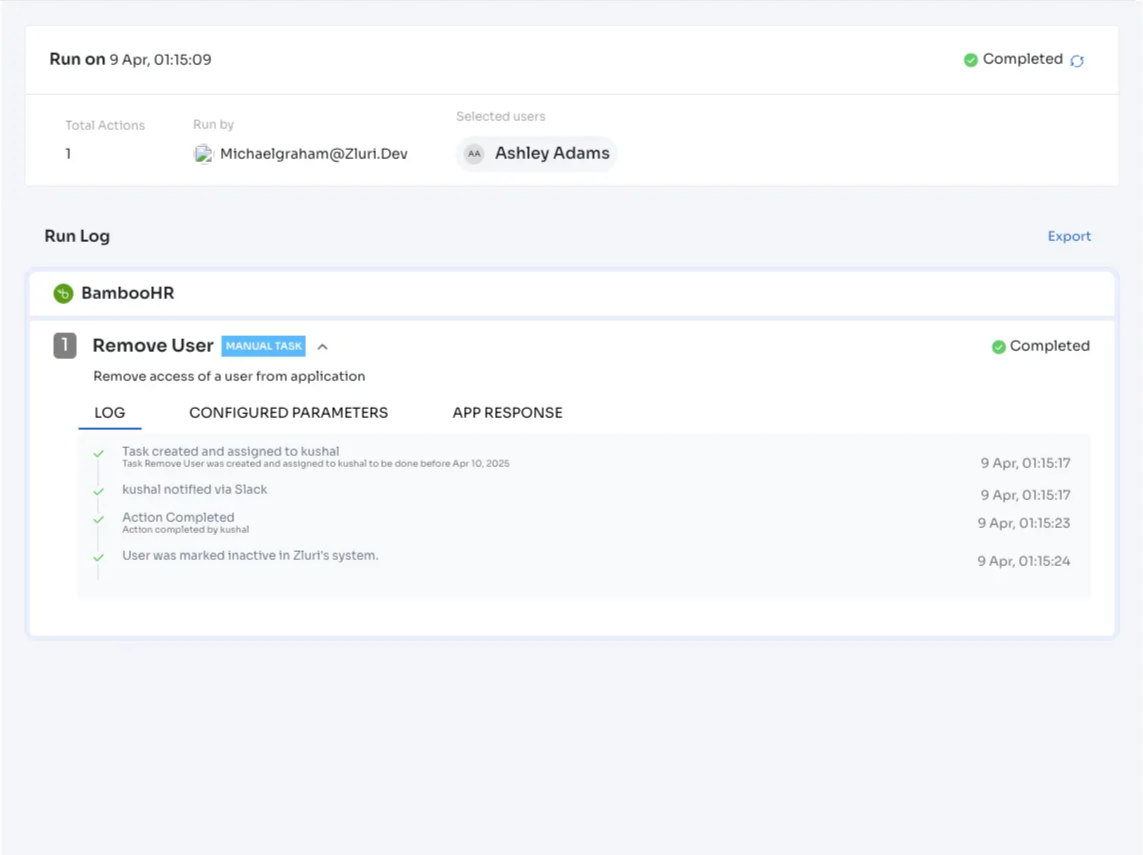Click Run on 9 Apr, 01:15:09 title
The width and height of the screenshot is (1143, 855).
click(x=130, y=60)
